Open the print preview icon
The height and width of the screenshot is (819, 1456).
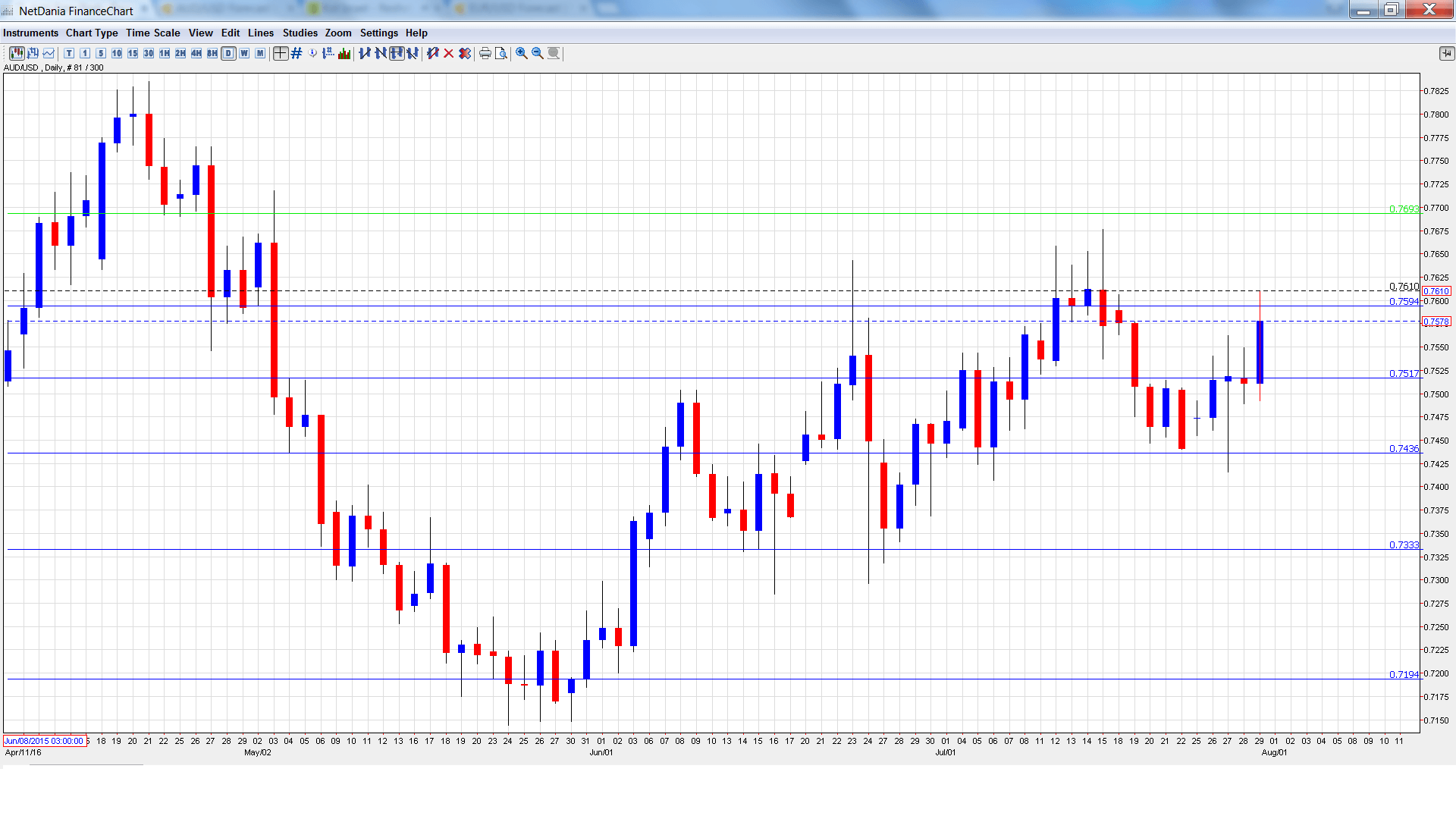pyautogui.click(x=501, y=53)
